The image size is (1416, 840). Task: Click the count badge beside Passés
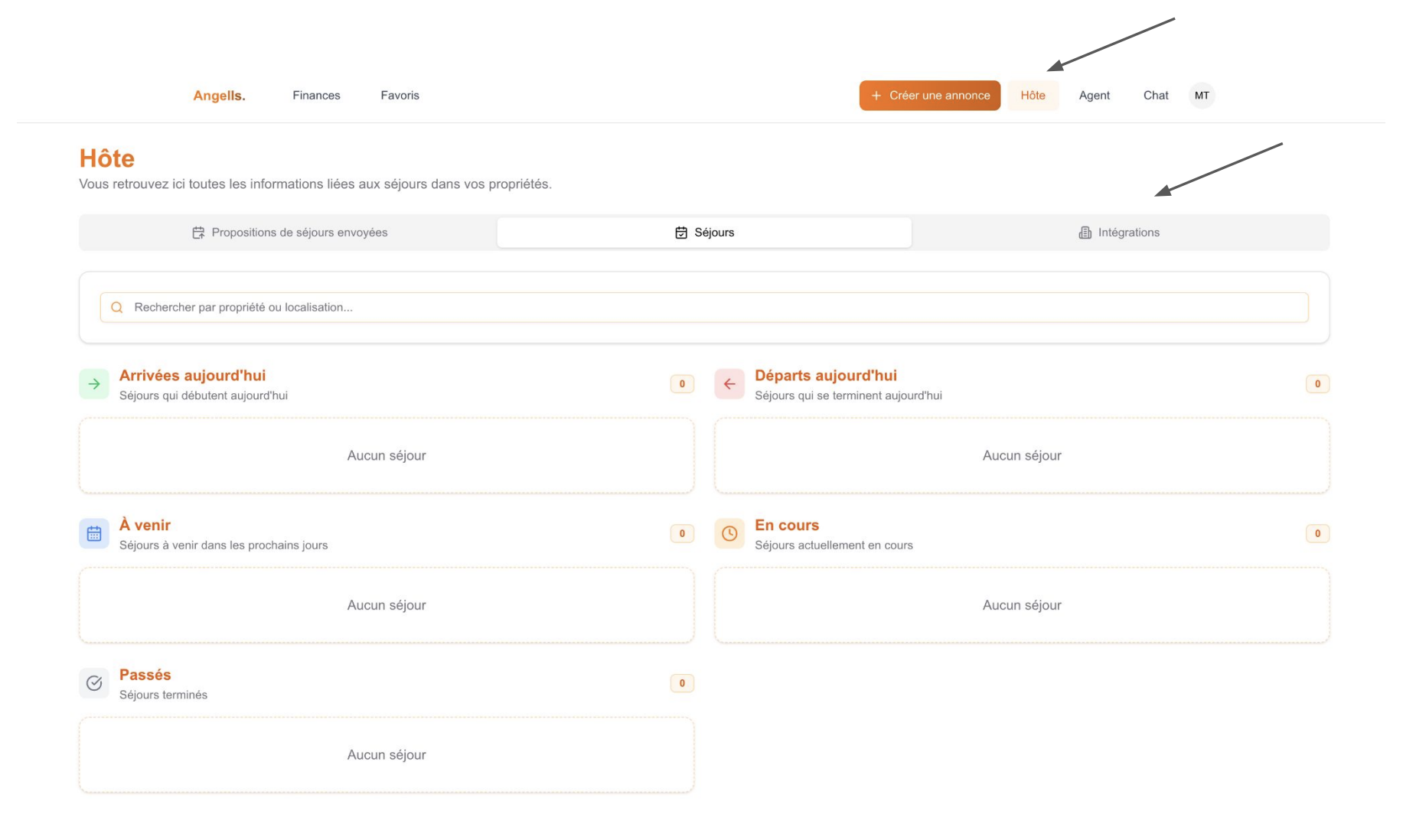point(682,683)
